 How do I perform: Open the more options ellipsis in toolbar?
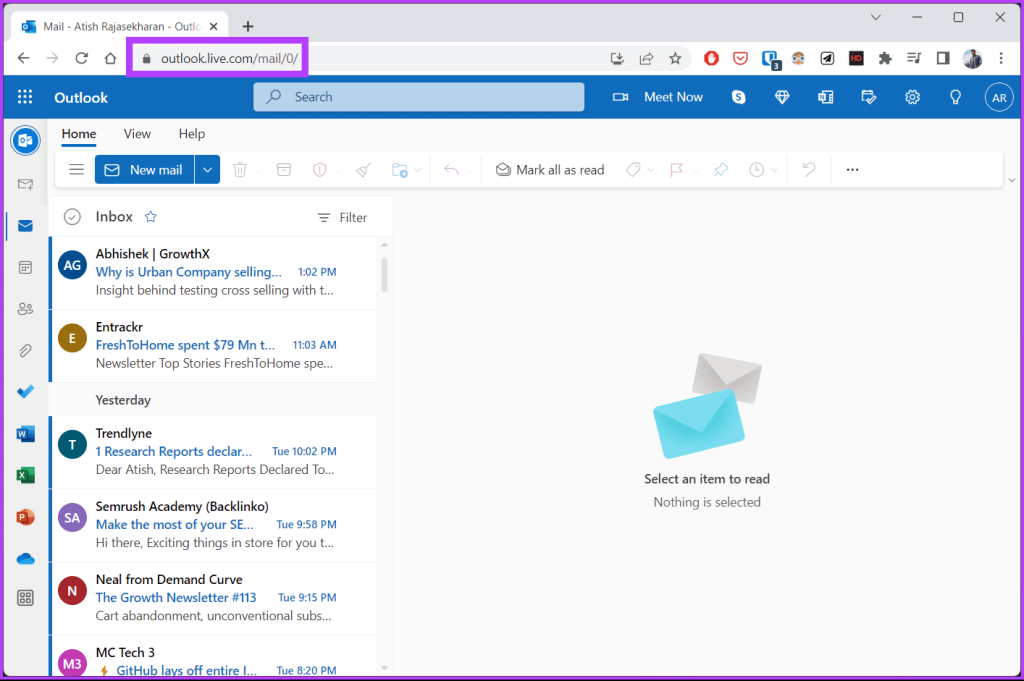coord(852,170)
